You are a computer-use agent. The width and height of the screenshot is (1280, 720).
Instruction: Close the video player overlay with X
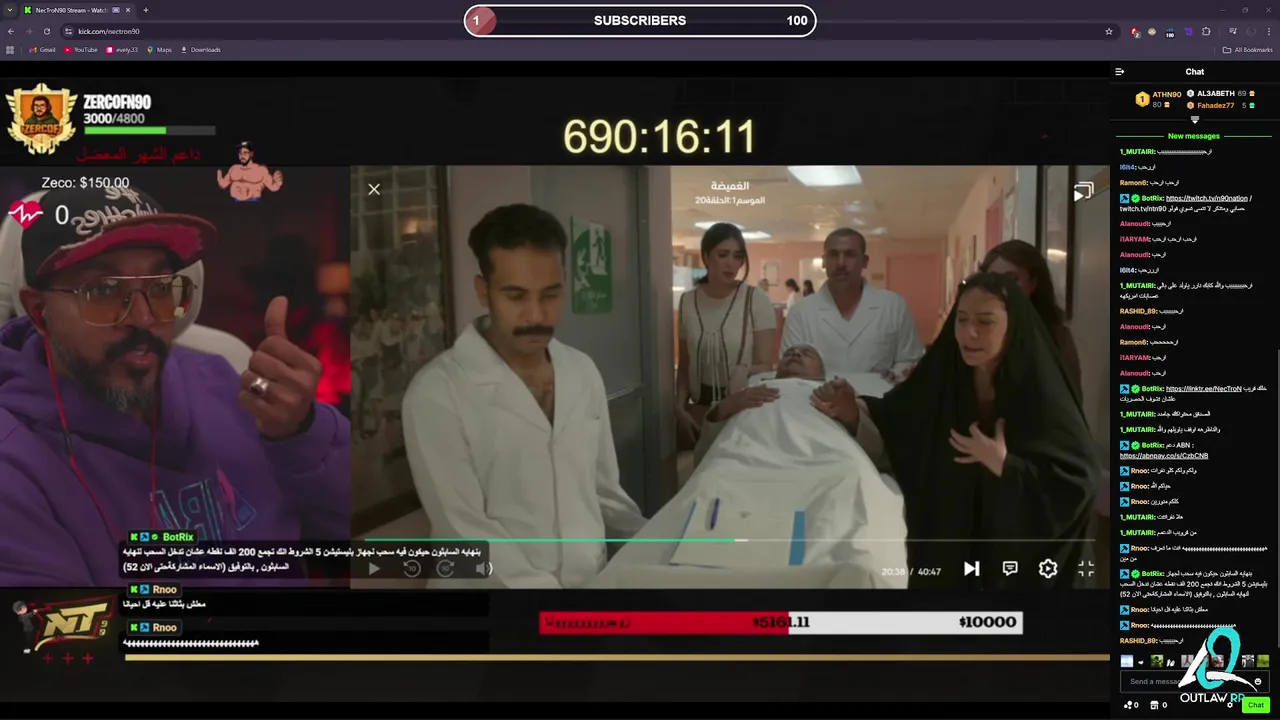point(374,189)
